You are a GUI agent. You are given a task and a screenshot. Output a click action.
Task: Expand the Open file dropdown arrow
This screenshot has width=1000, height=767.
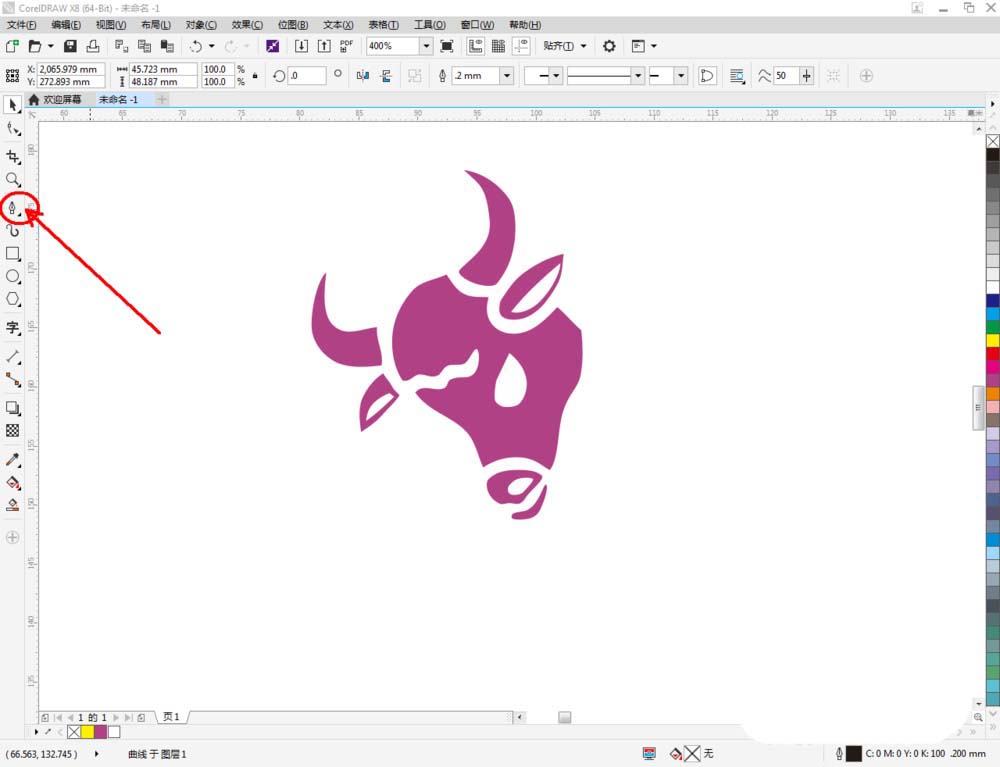pos(50,46)
